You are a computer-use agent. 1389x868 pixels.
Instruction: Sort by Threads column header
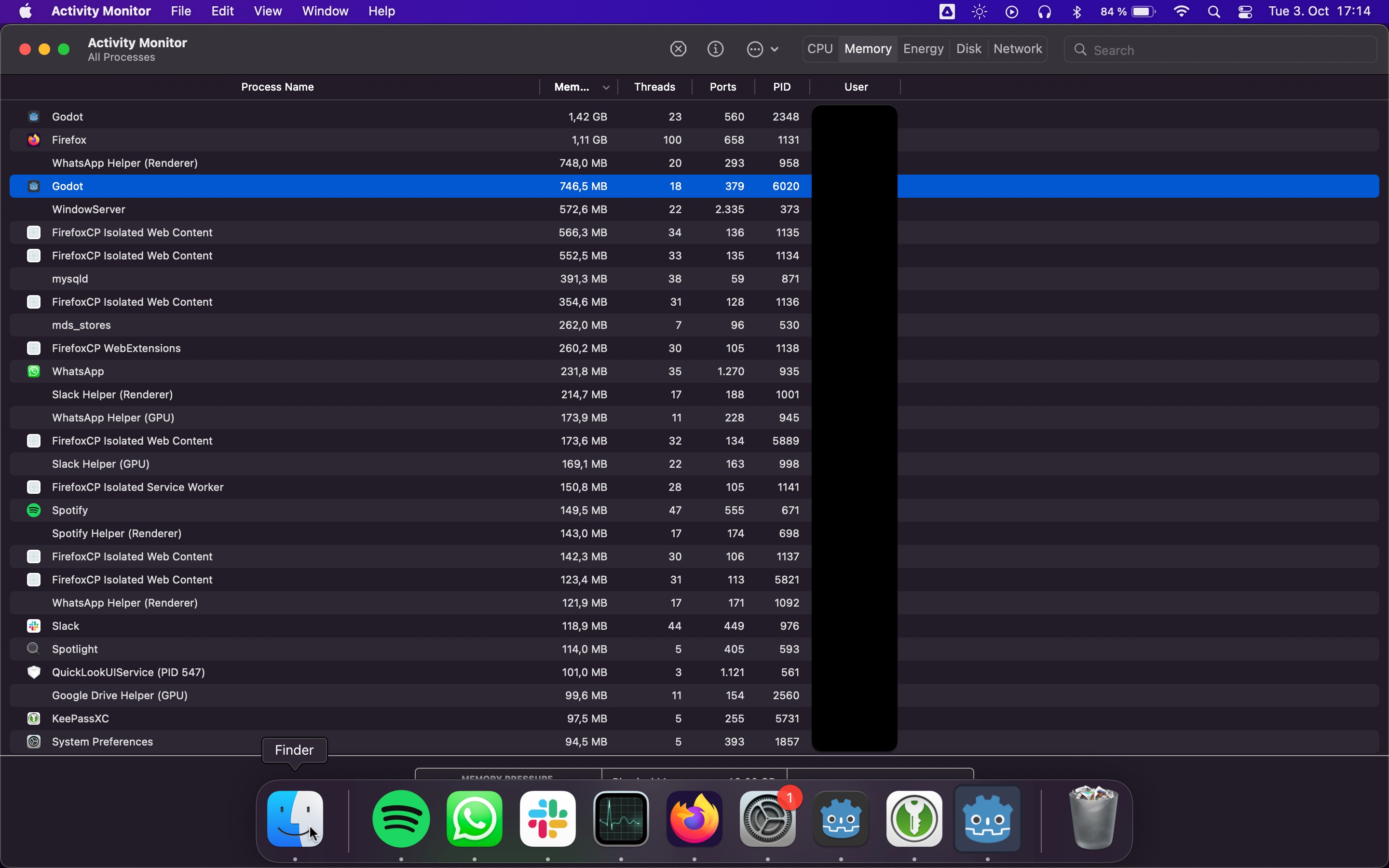(654, 87)
